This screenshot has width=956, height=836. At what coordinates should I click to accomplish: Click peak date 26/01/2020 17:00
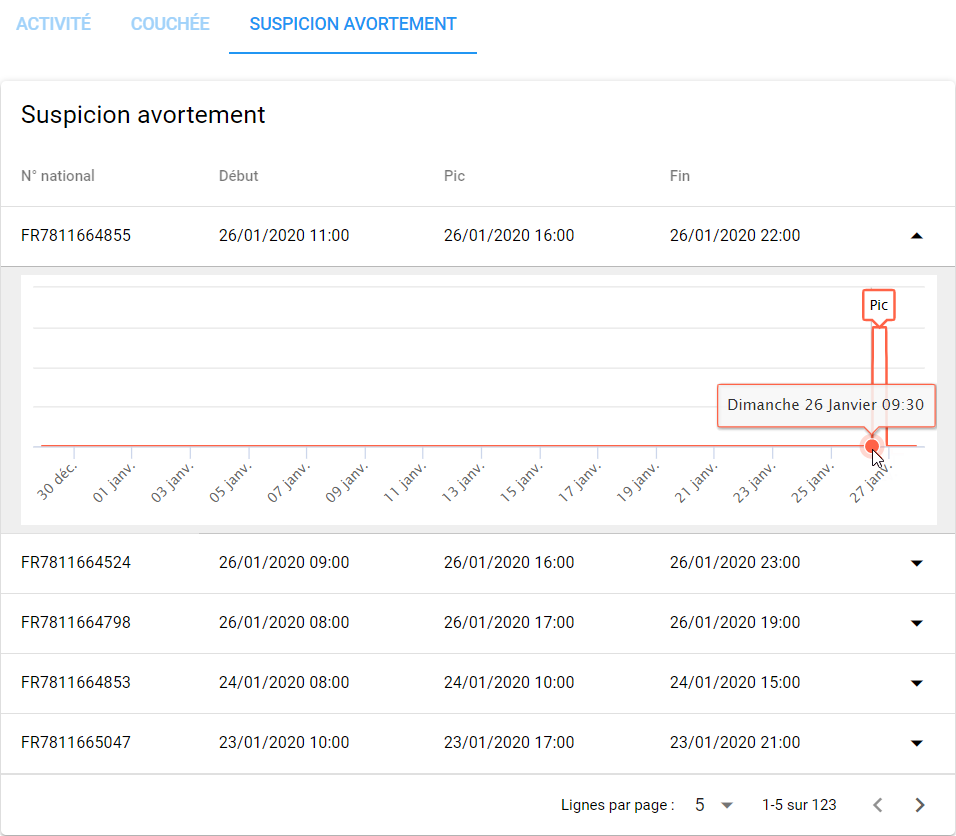point(509,622)
